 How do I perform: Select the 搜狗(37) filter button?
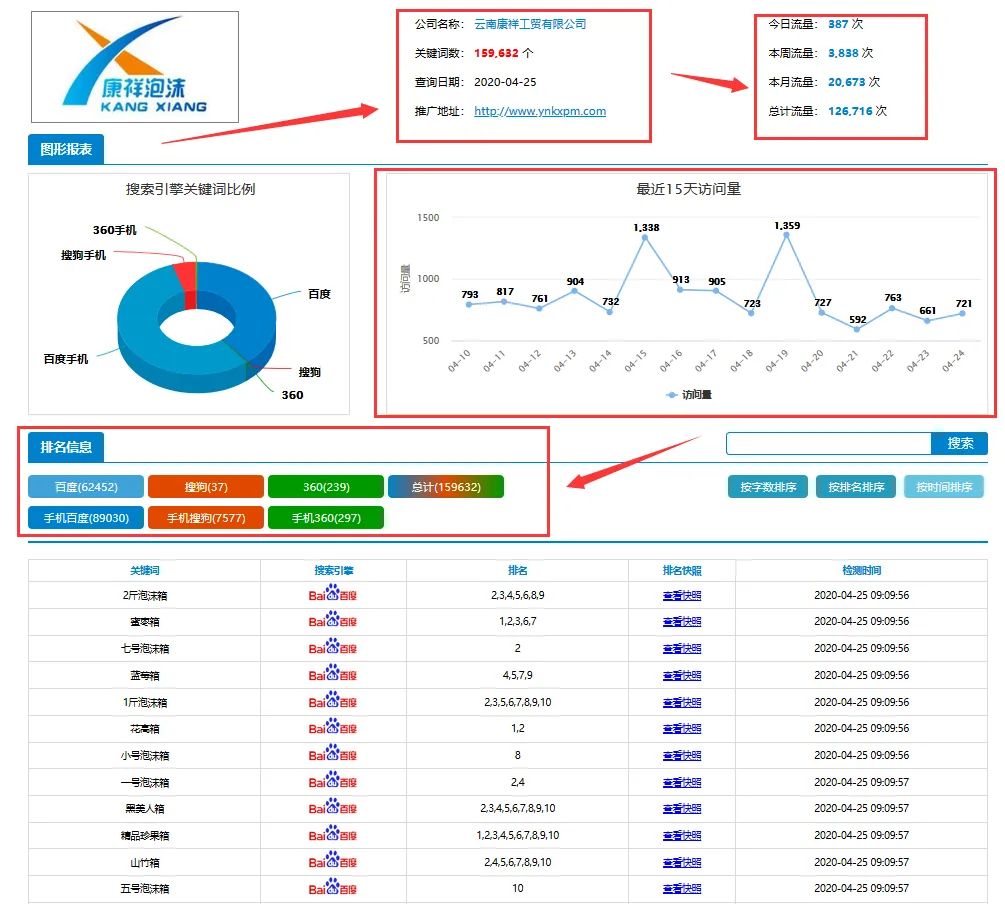click(206, 487)
